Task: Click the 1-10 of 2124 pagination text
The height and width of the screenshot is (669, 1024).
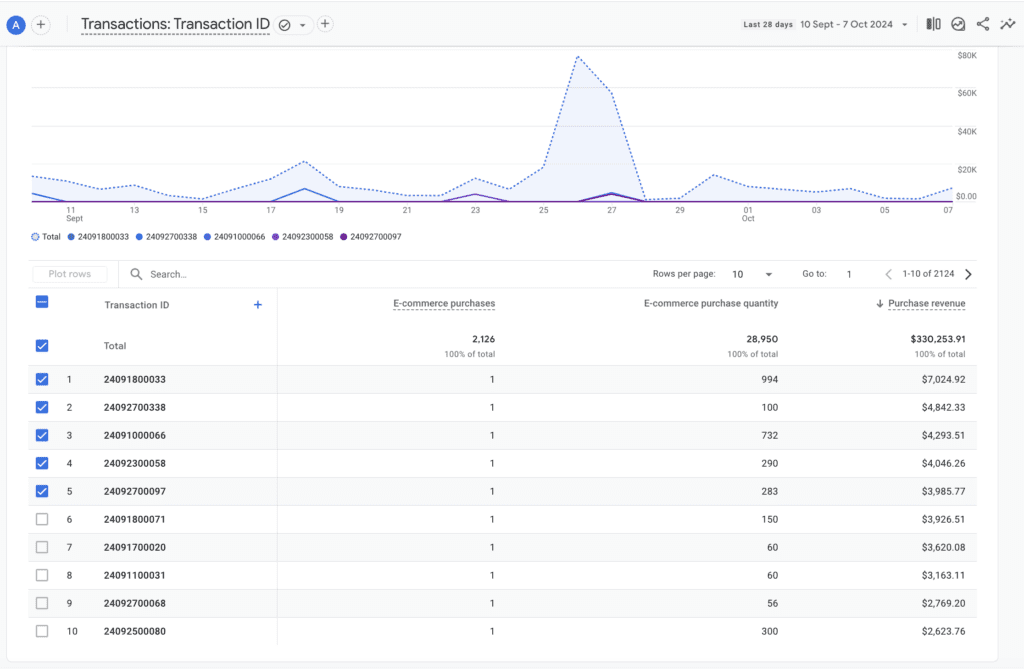Action: [x=928, y=274]
